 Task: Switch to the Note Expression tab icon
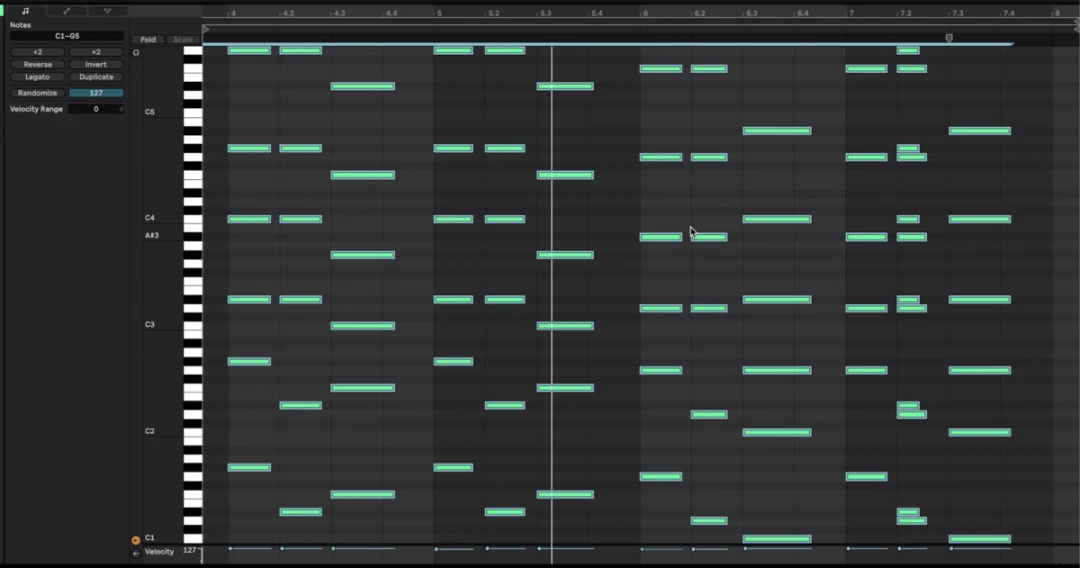[x=107, y=11]
